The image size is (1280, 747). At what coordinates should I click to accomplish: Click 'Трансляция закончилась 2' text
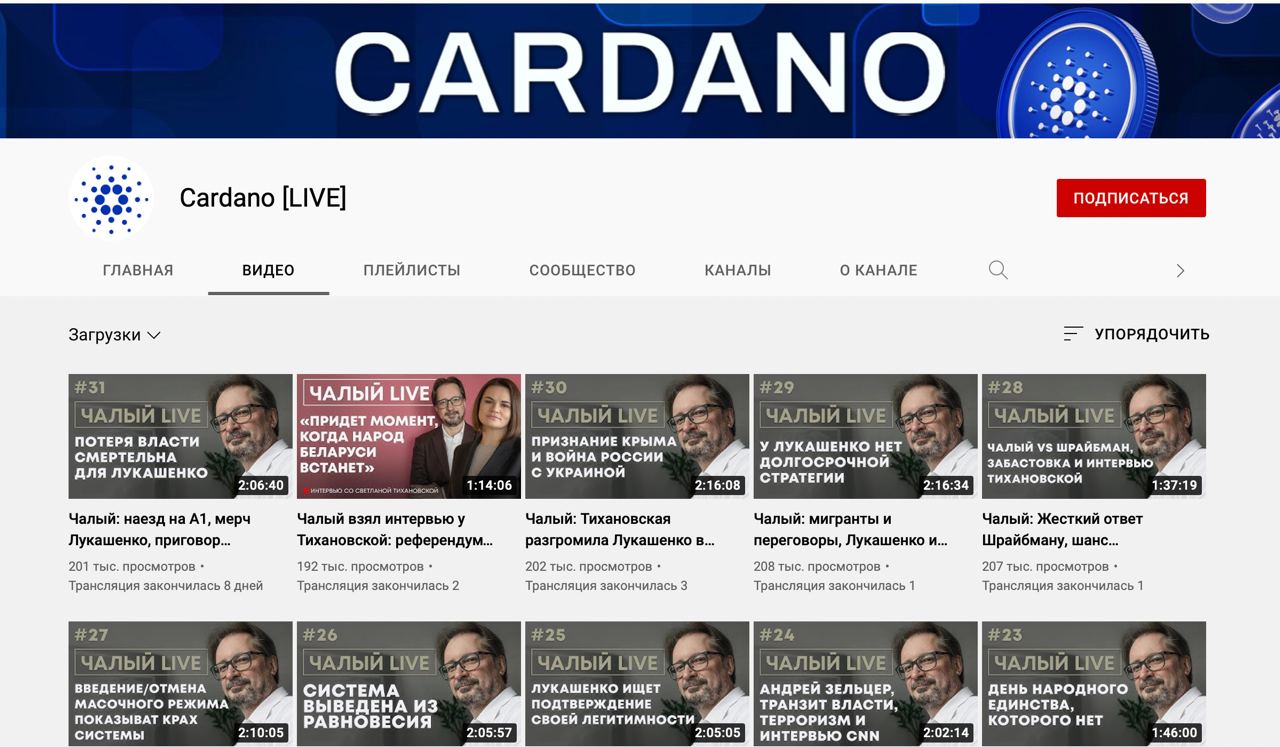click(378, 585)
